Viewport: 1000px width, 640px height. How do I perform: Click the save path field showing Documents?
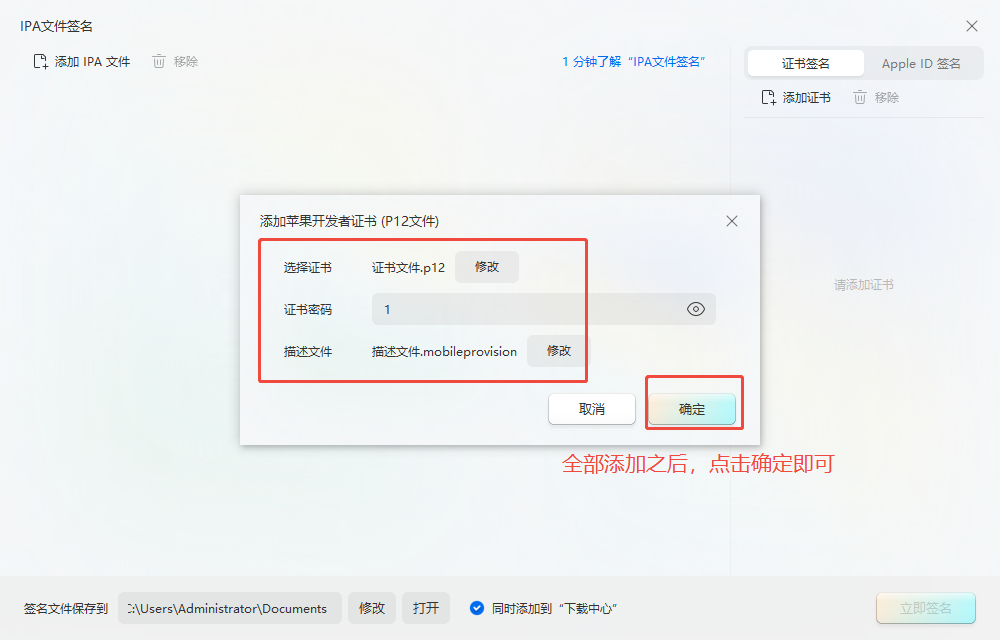[x=230, y=608]
